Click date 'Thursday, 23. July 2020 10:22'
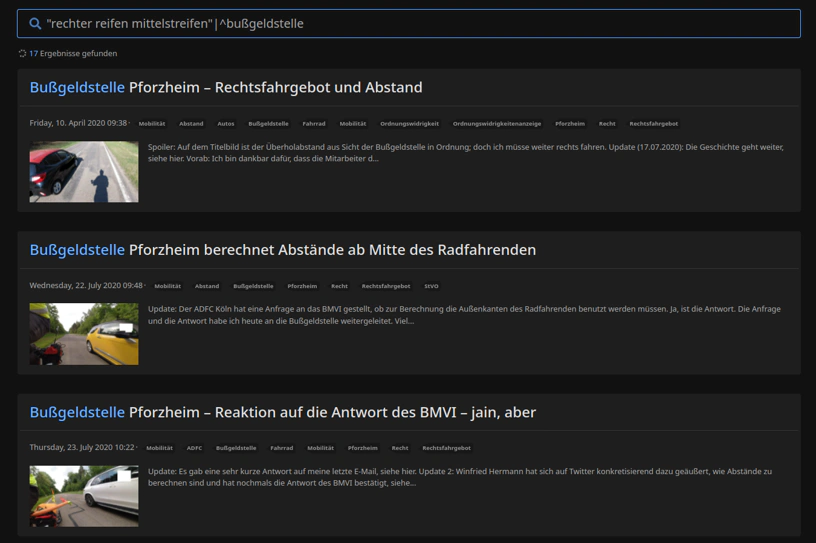 pyautogui.click(x=82, y=448)
